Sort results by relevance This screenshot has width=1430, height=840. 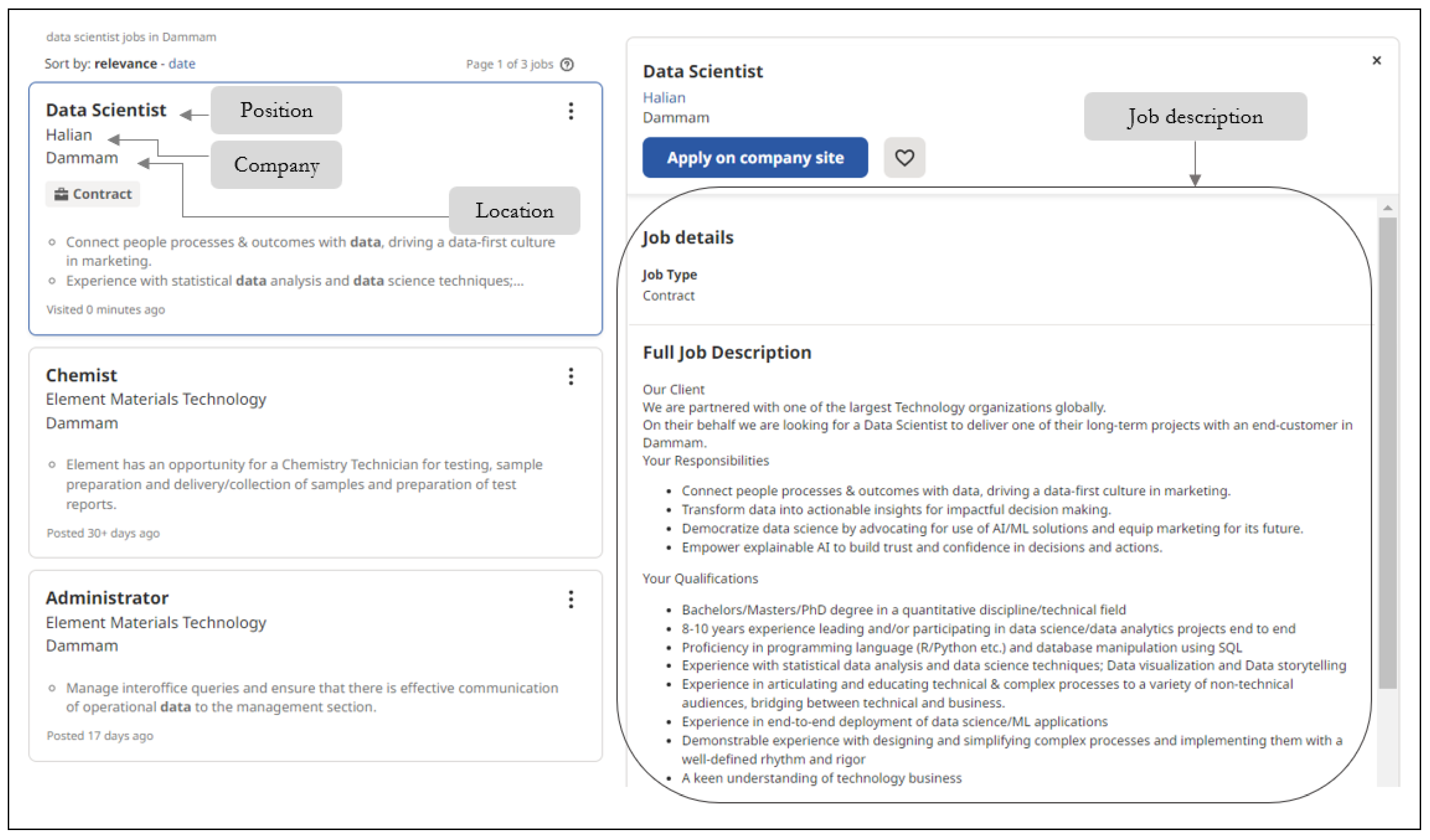click(x=126, y=64)
